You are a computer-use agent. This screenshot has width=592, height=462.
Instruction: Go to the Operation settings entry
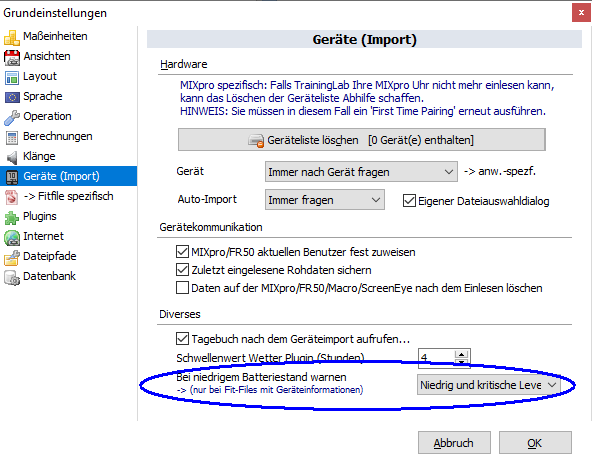[47, 116]
